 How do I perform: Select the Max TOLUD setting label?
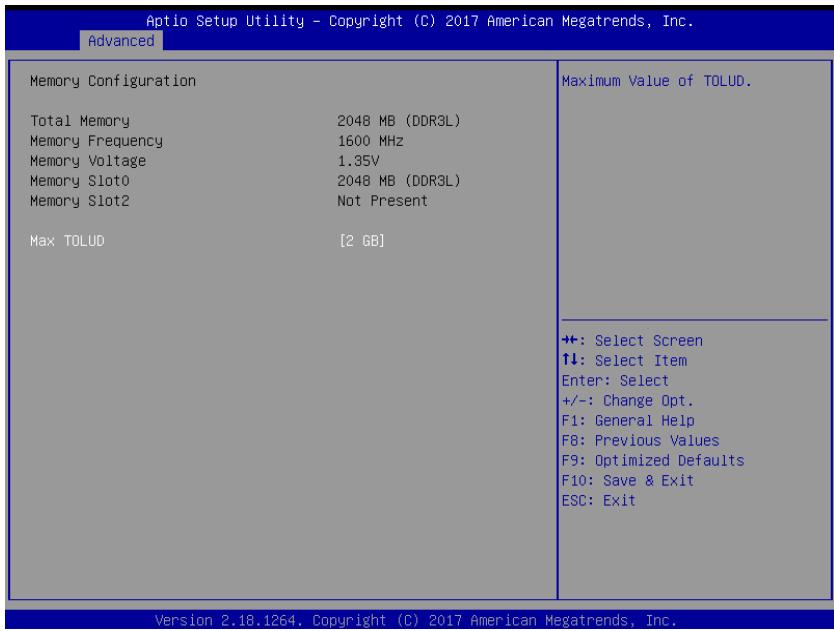click(67, 241)
